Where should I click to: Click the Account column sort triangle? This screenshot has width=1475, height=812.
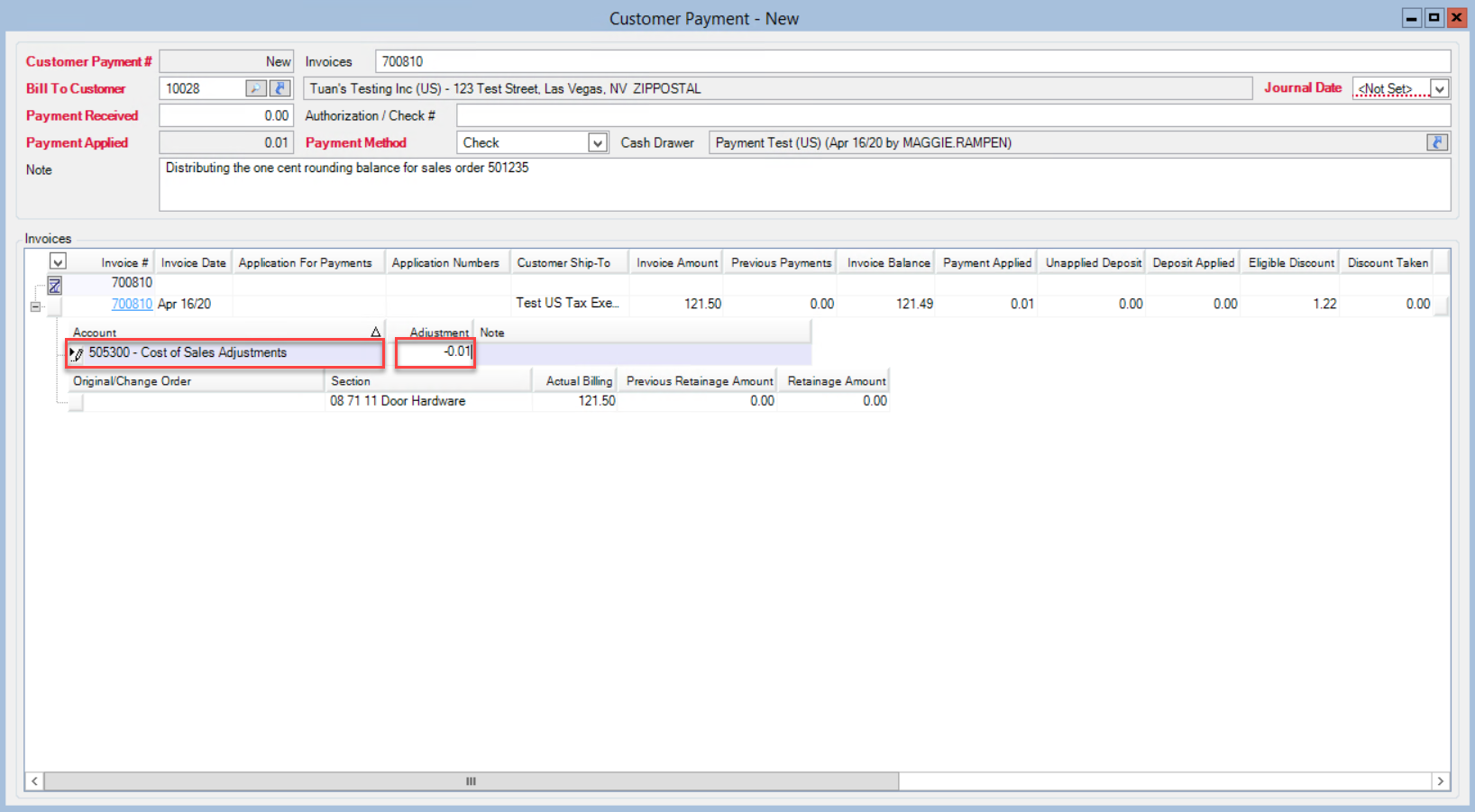click(375, 333)
